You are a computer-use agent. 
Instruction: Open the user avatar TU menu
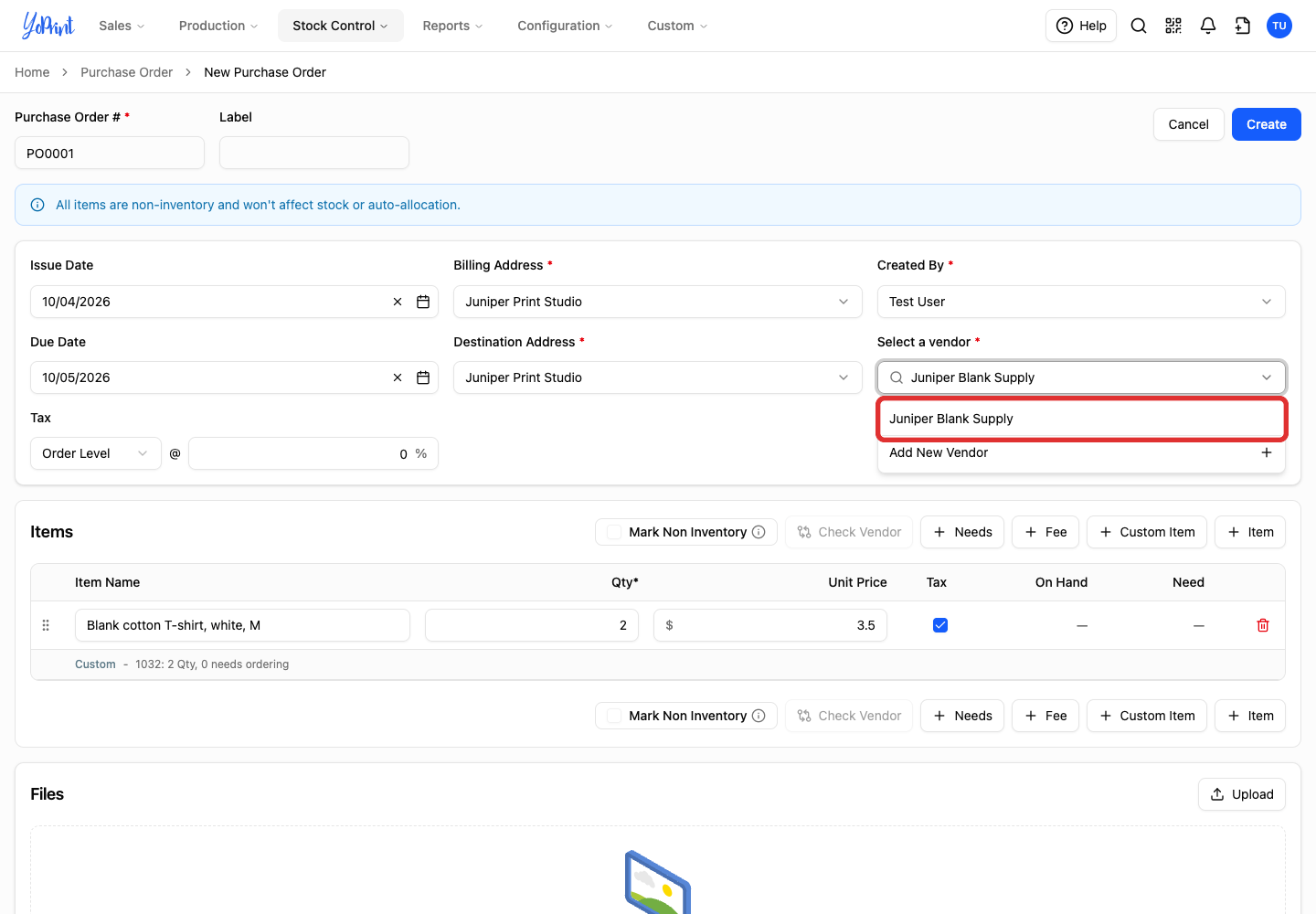click(1279, 26)
